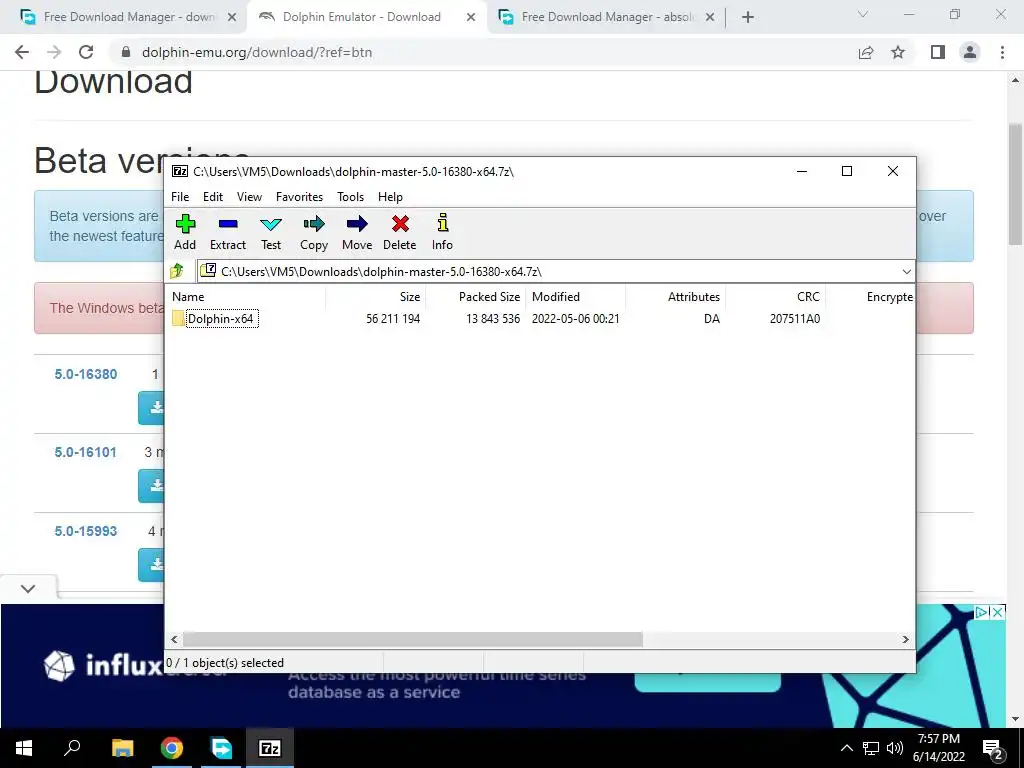This screenshot has height=768, width=1024.
Task: Expand the 7-Zip address path dropdown
Action: (906, 271)
